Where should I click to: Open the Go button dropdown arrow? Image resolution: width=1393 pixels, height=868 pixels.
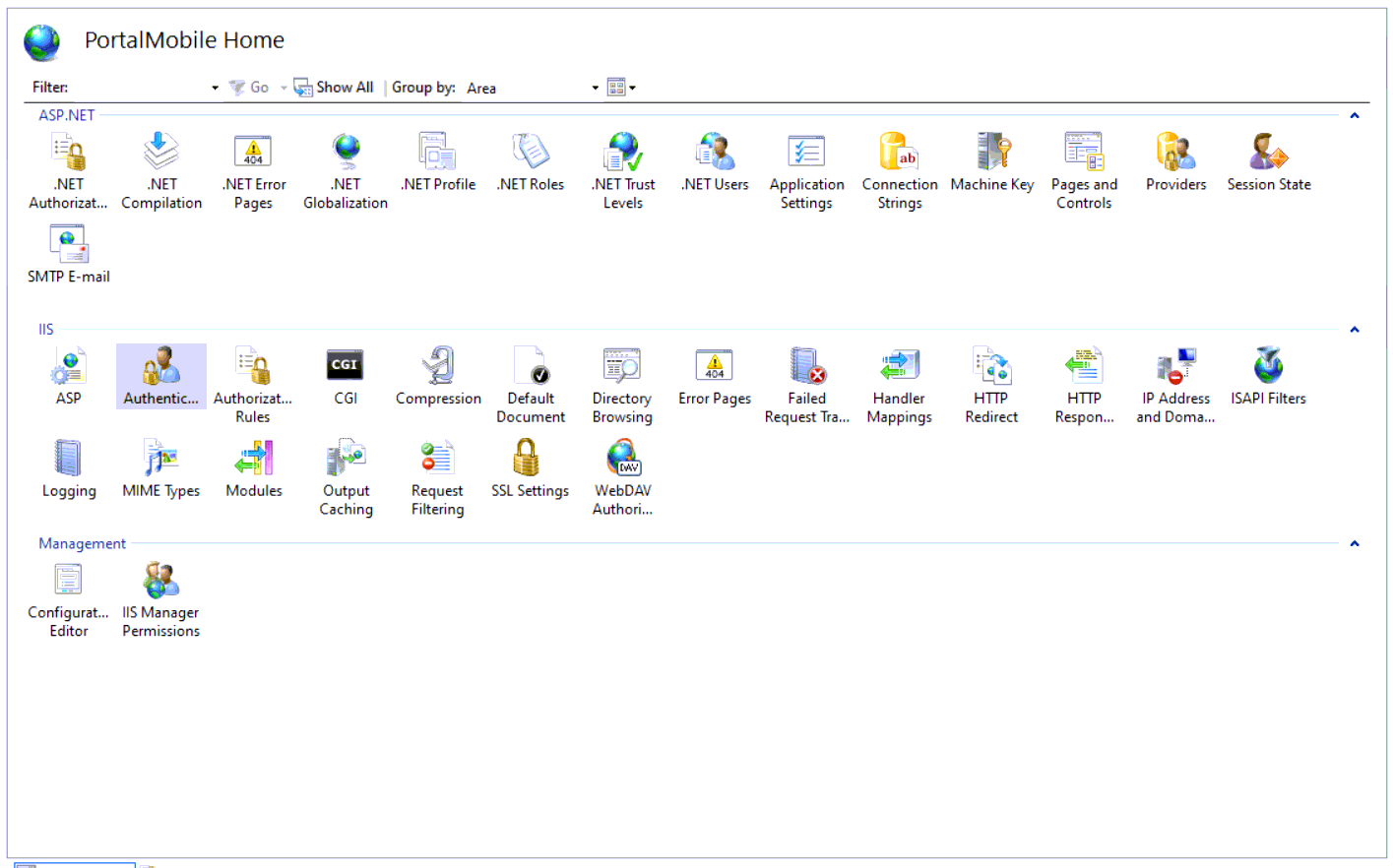point(284,88)
